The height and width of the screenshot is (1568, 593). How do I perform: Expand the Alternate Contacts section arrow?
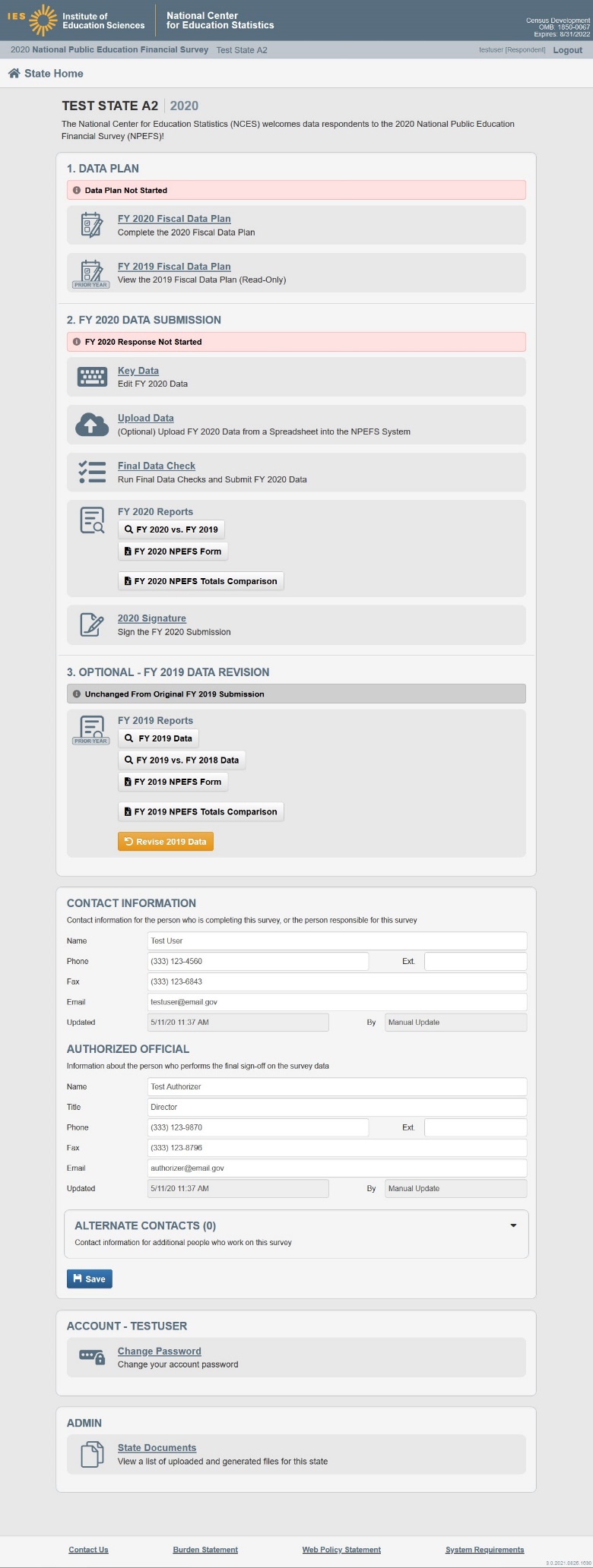tap(513, 1225)
